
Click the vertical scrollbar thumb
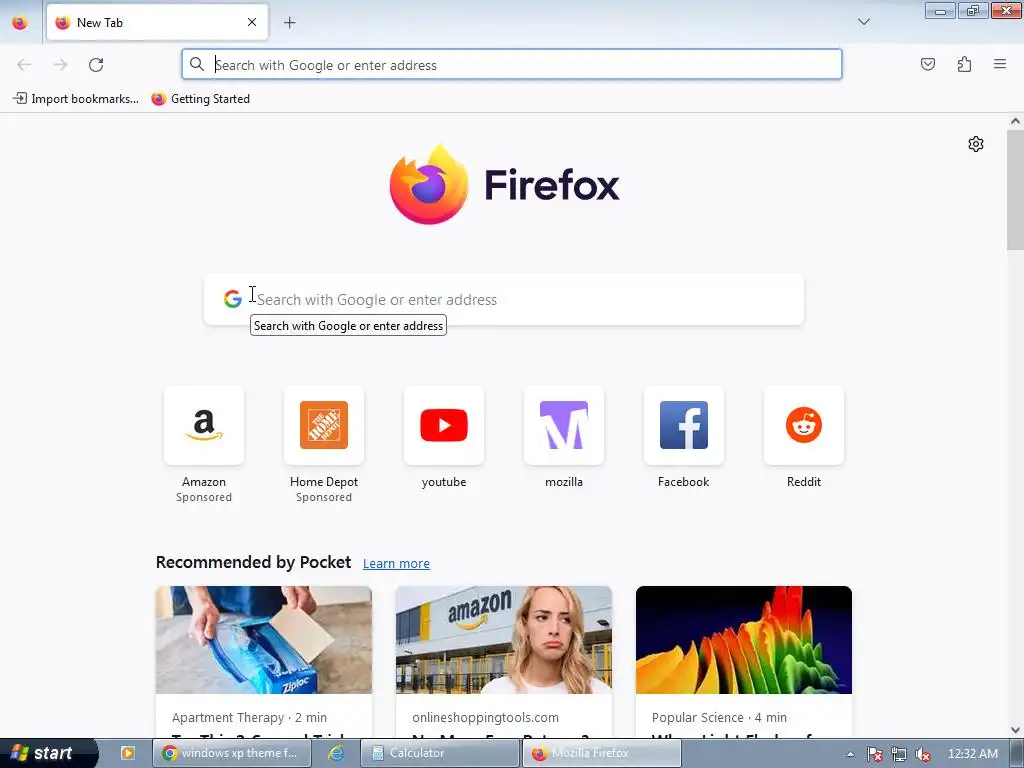[1015, 189]
